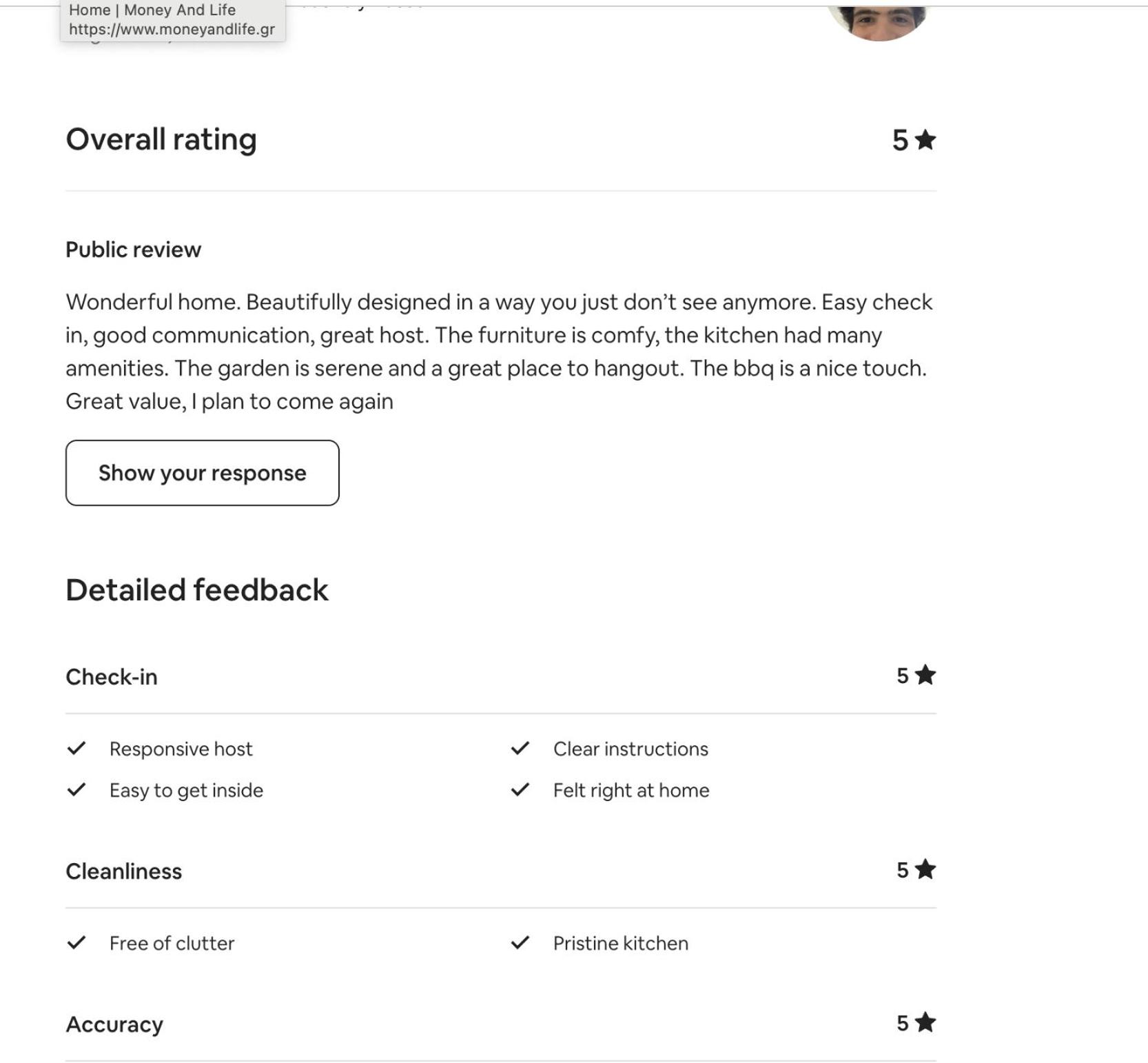Viewport: 1148px width, 1063px height.
Task: Select the Check-in section label
Action: coord(112,677)
